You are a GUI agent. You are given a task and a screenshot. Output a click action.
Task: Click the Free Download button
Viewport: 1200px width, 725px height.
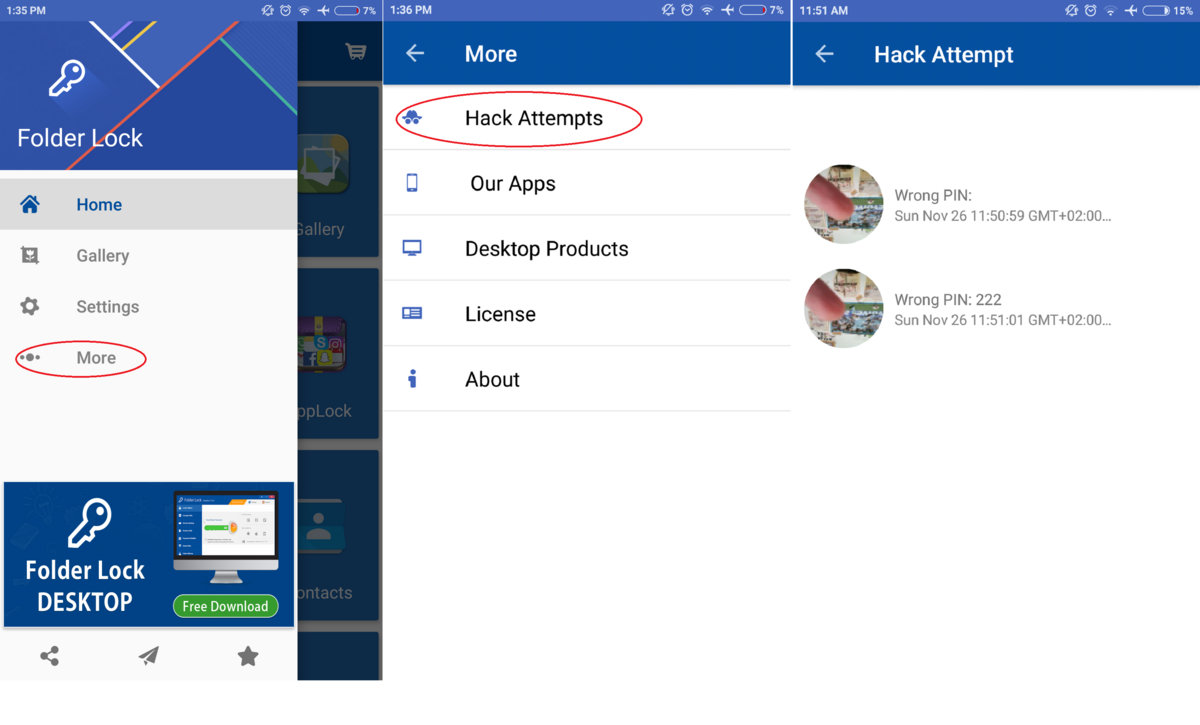tap(225, 606)
